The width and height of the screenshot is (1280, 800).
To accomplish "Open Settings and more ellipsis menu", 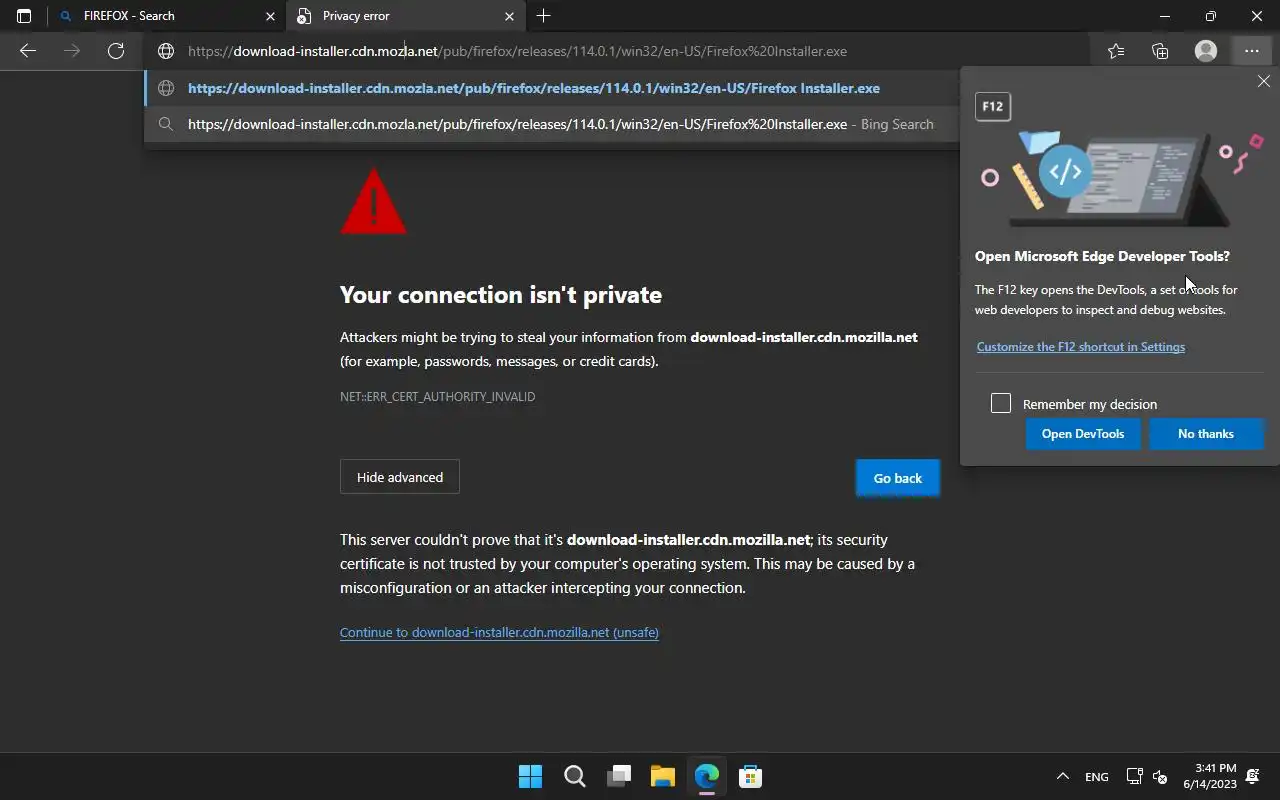I will [x=1251, y=51].
